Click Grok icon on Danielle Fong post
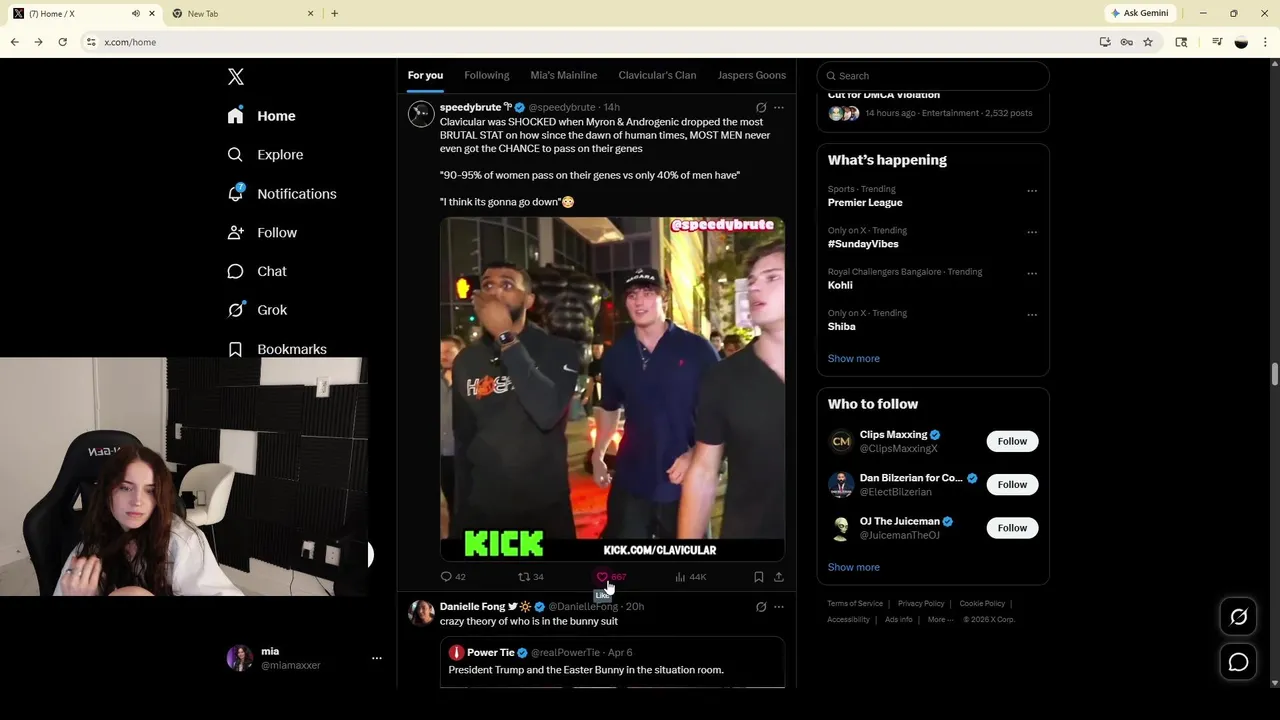 (761, 607)
